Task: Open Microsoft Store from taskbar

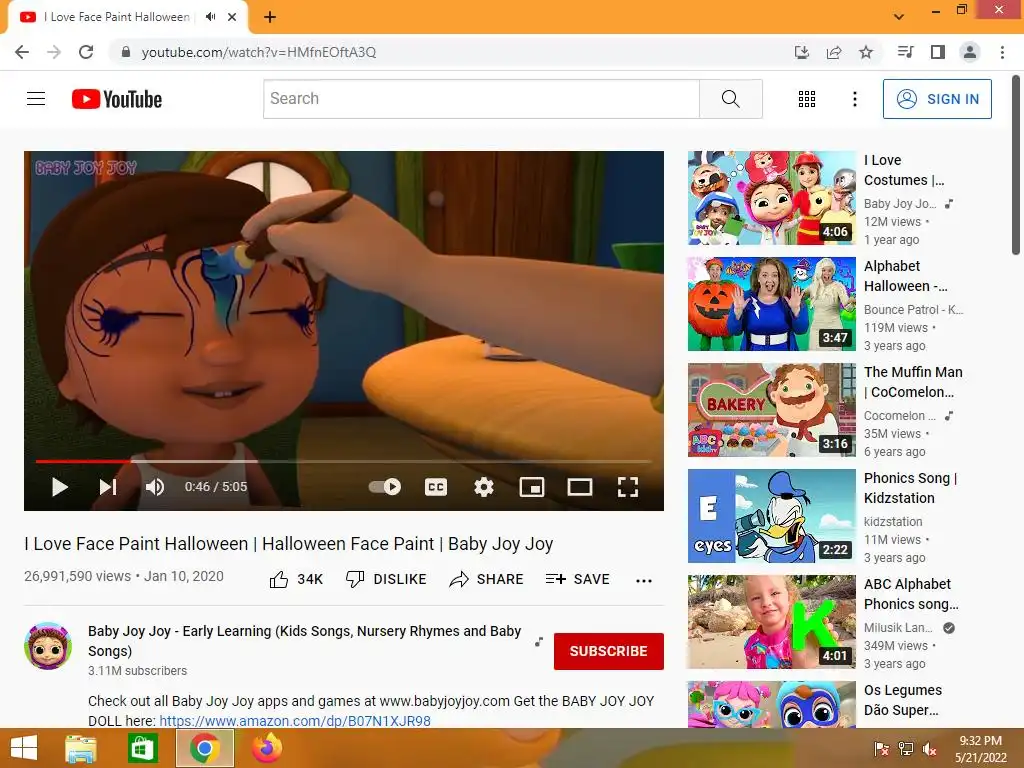Action: click(x=142, y=748)
